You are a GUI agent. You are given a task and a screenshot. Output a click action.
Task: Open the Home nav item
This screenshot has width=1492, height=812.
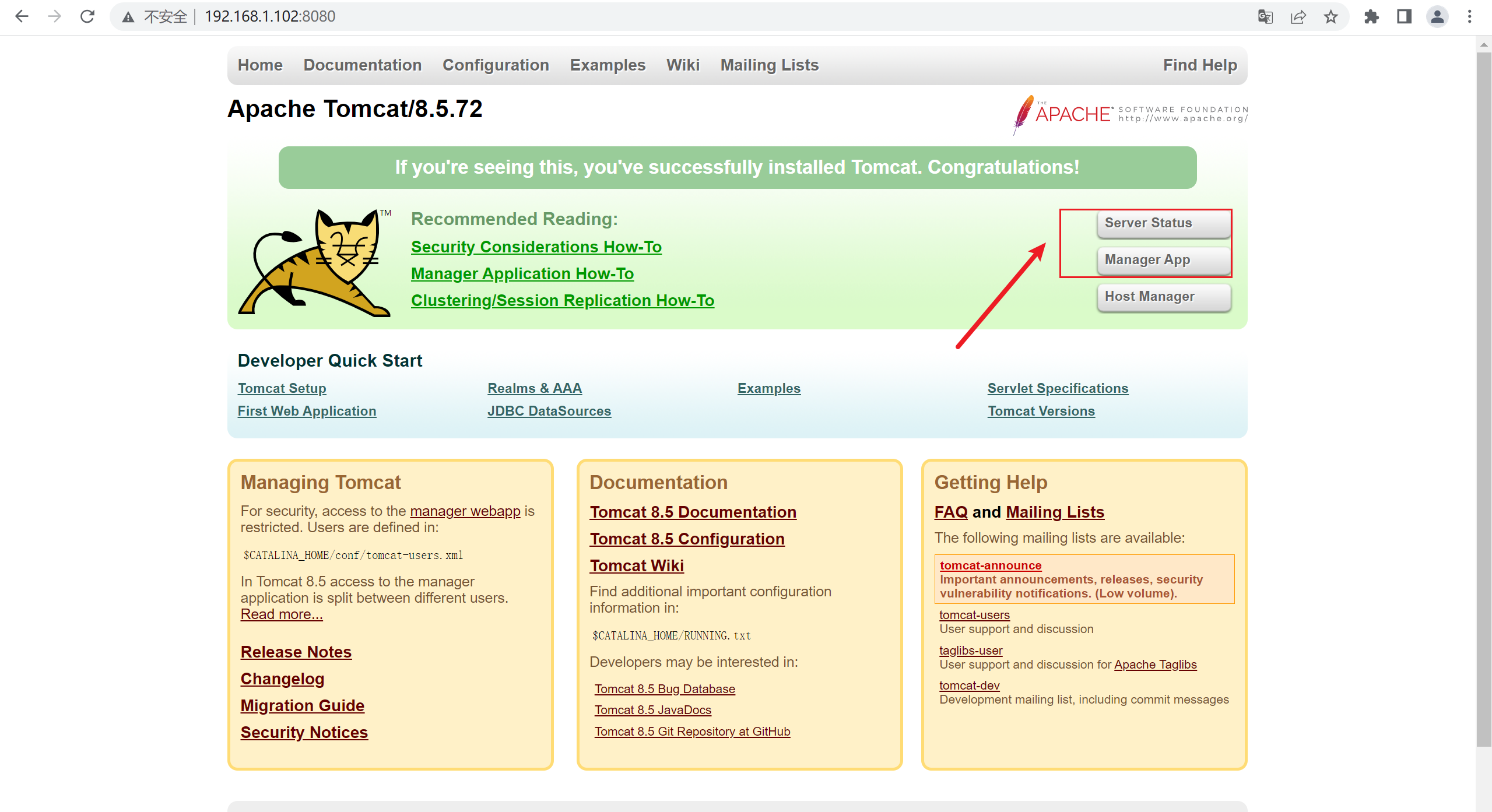tap(260, 65)
